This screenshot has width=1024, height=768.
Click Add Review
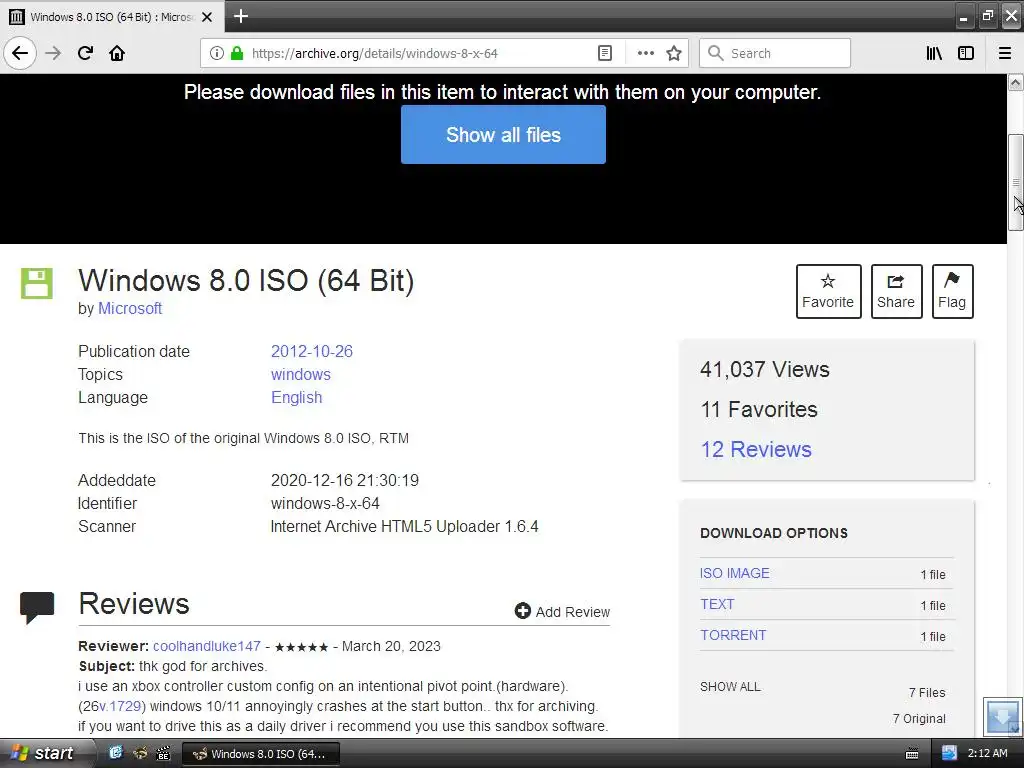coord(562,611)
